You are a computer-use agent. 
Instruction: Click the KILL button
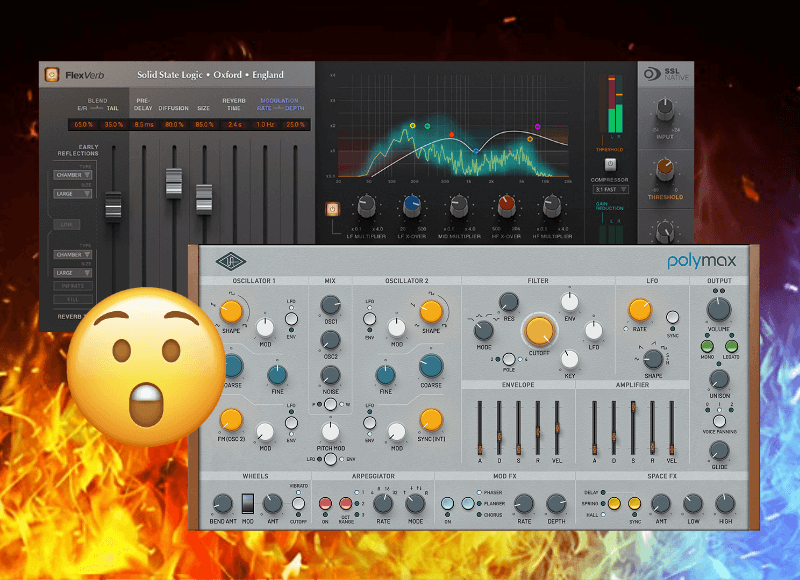click(73, 299)
